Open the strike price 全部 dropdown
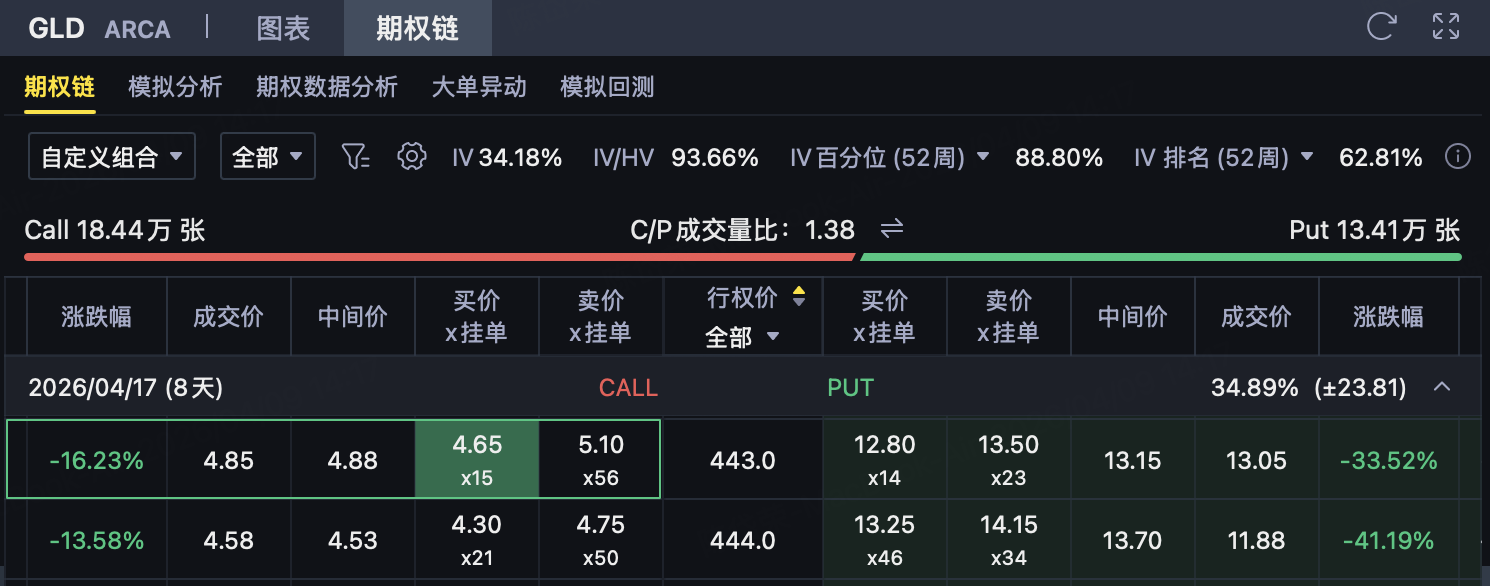1490x586 pixels. coord(742,337)
